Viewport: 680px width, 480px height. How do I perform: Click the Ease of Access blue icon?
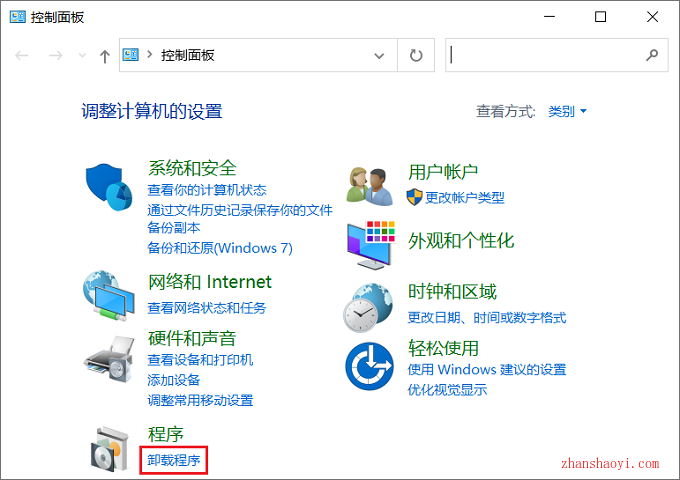[369, 366]
